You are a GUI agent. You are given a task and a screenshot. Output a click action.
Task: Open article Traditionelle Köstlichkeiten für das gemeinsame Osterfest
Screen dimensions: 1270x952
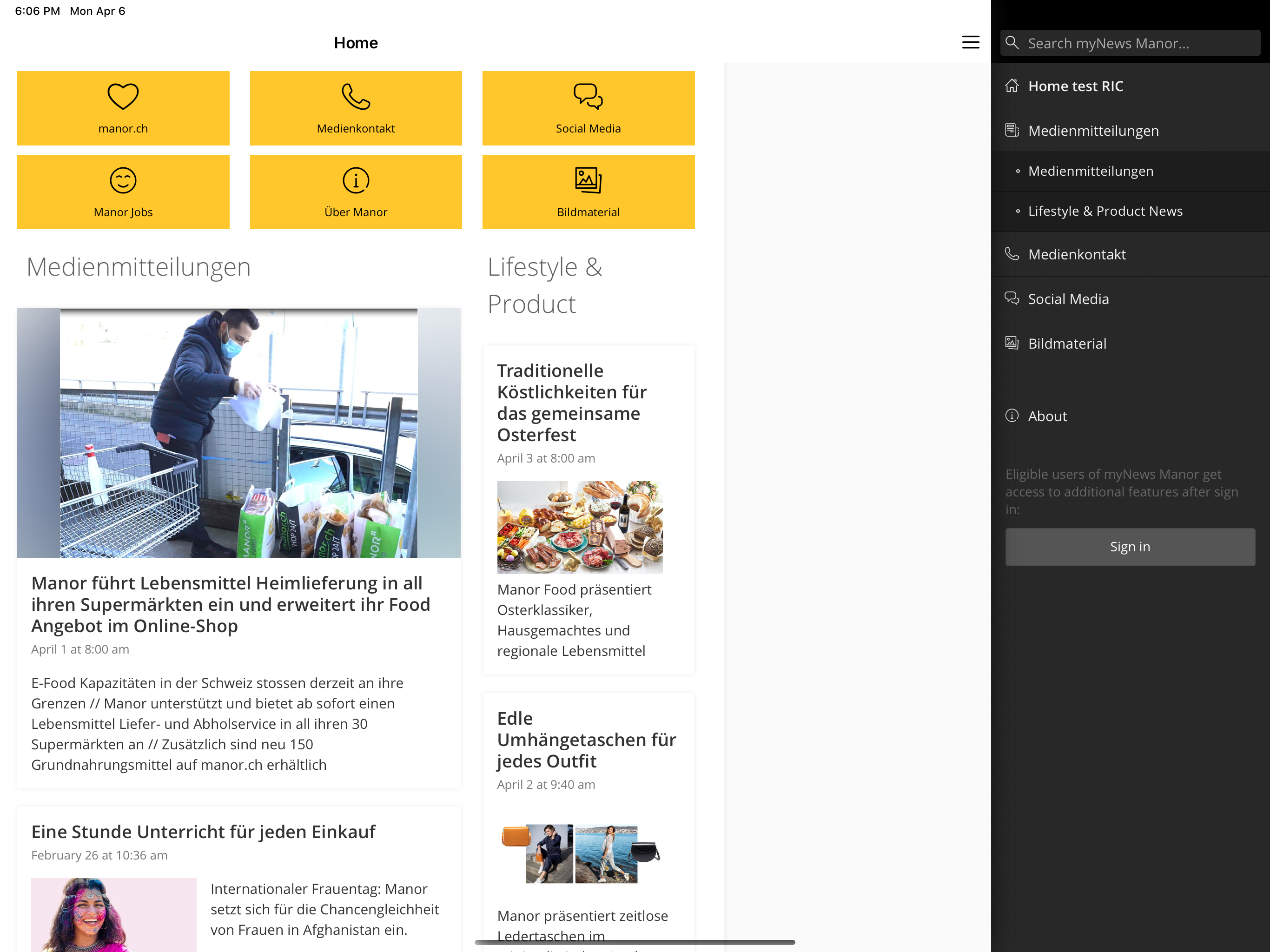572,403
